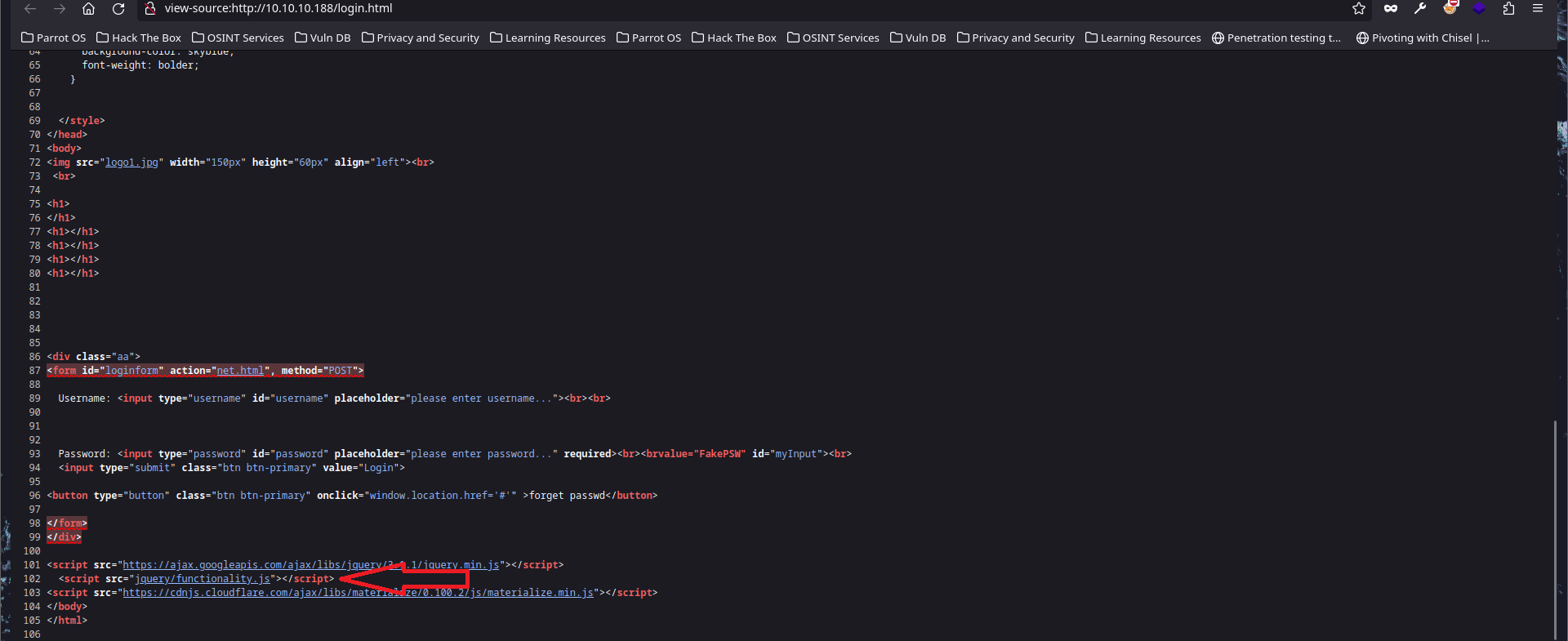Open the googleapis jquery.min.js script link
The image size is (1568, 641).
310,565
